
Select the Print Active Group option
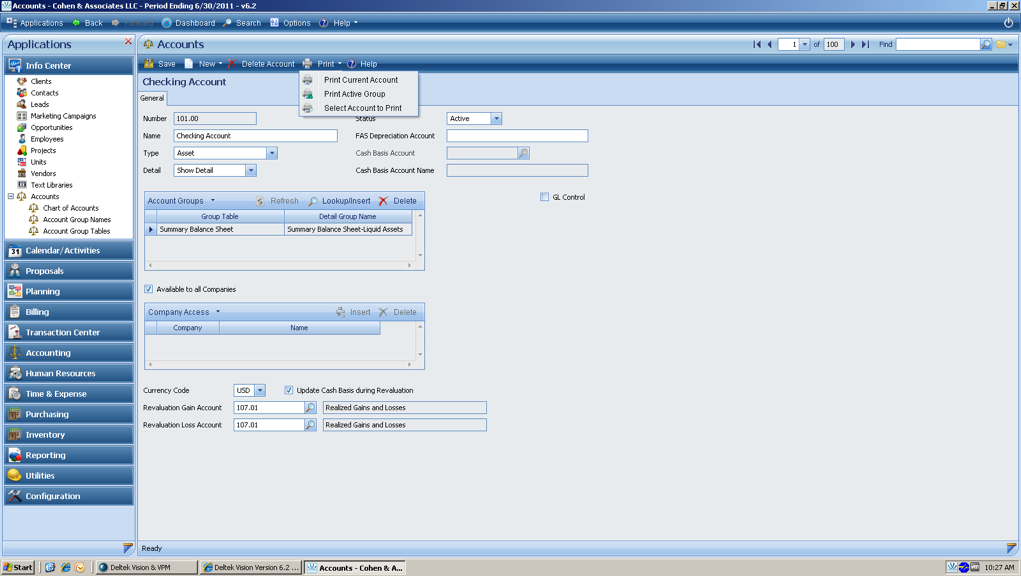354,94
